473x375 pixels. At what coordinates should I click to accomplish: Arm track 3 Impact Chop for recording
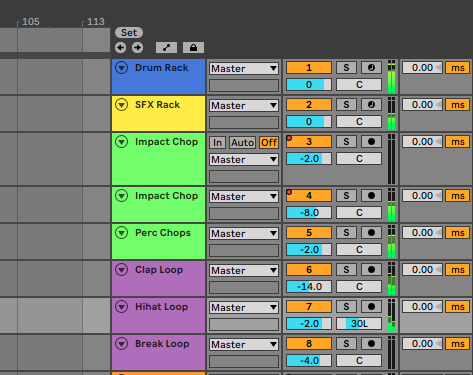[371, 142]
